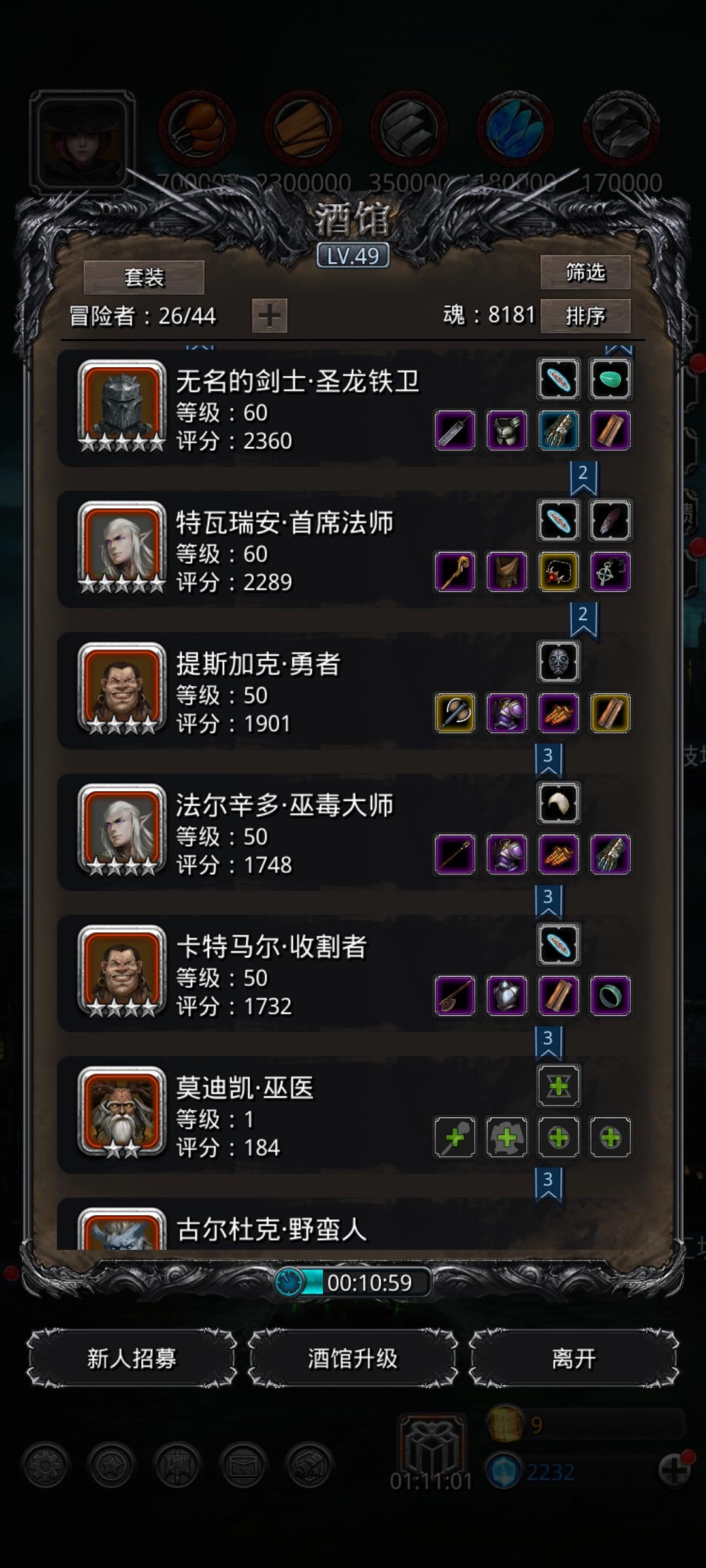Open the 排序 sort options
This screenshot has height=1568, width=706.
585,316
